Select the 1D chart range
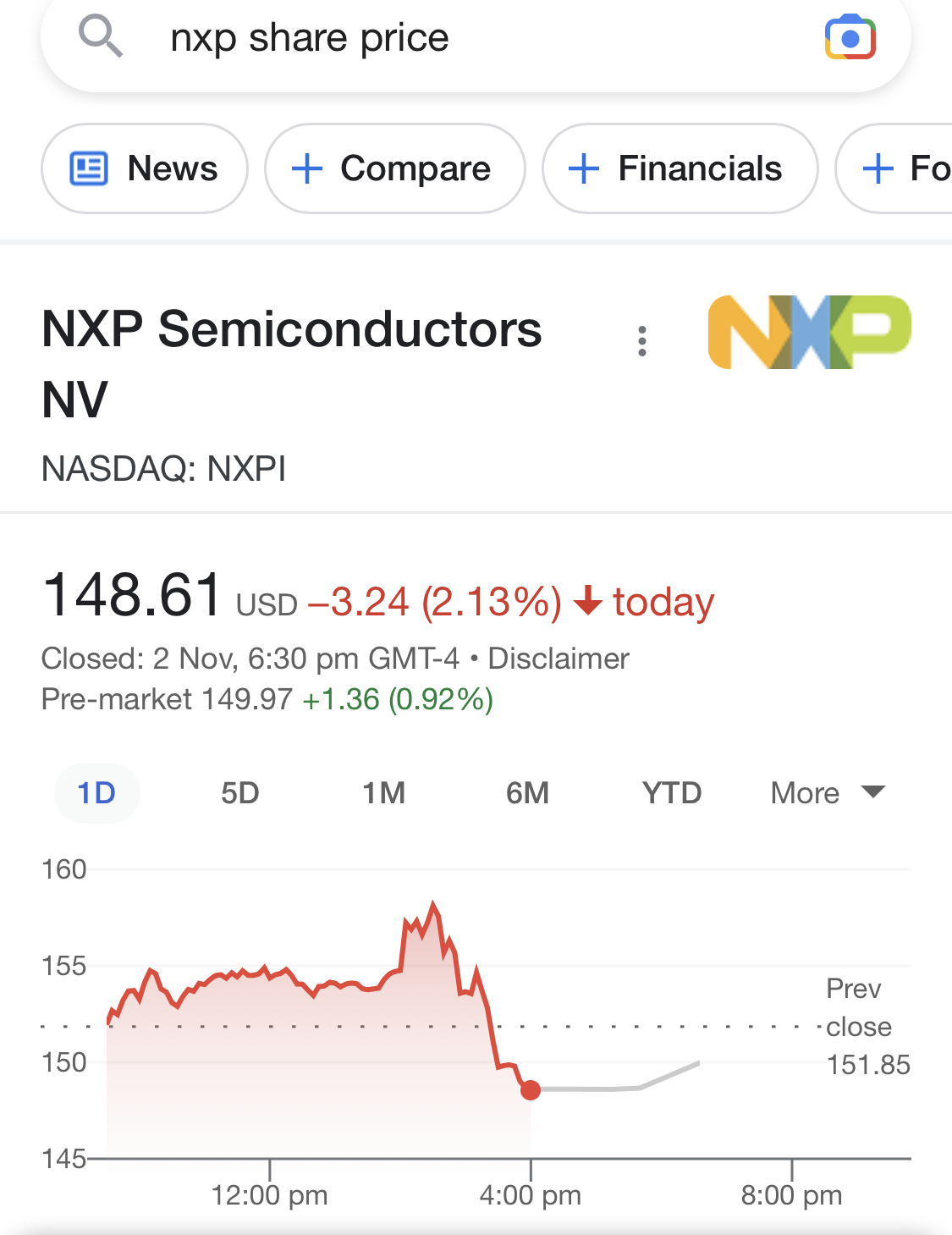Screen dimensions: 952x1235 [96, 793]
